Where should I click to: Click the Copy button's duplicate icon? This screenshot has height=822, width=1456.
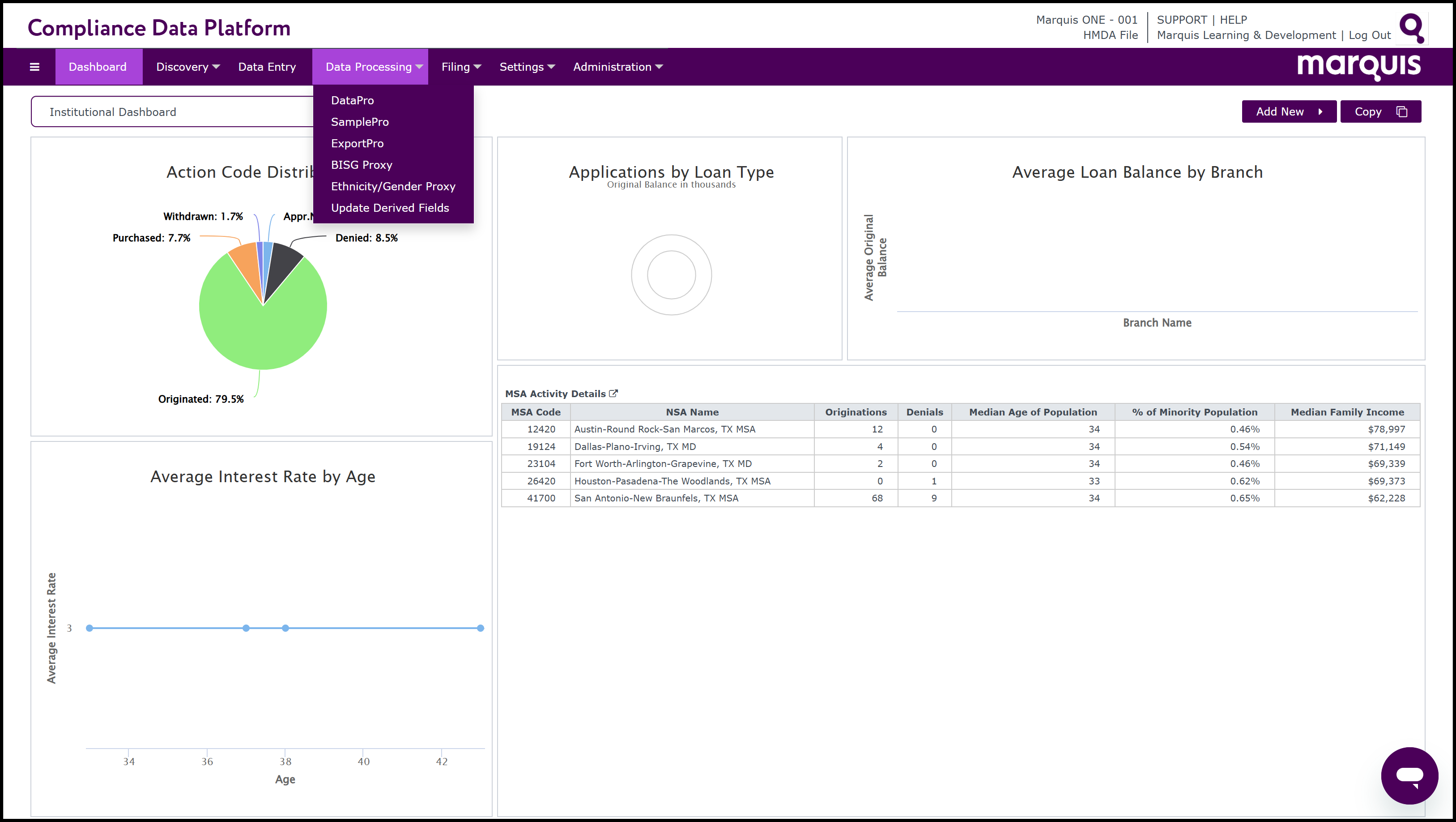[1402, 111]
